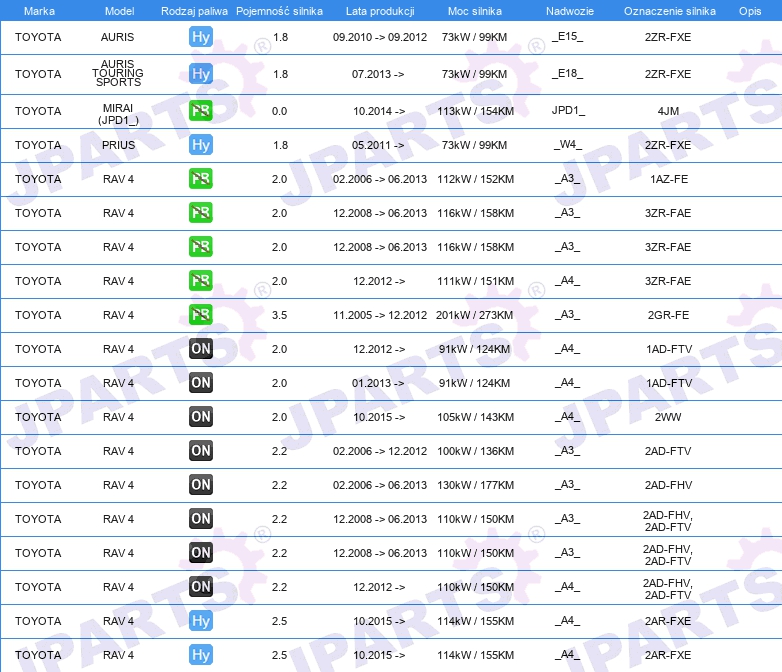Click the 2AD-FHV cell in the 130kW row

(668, 485)
